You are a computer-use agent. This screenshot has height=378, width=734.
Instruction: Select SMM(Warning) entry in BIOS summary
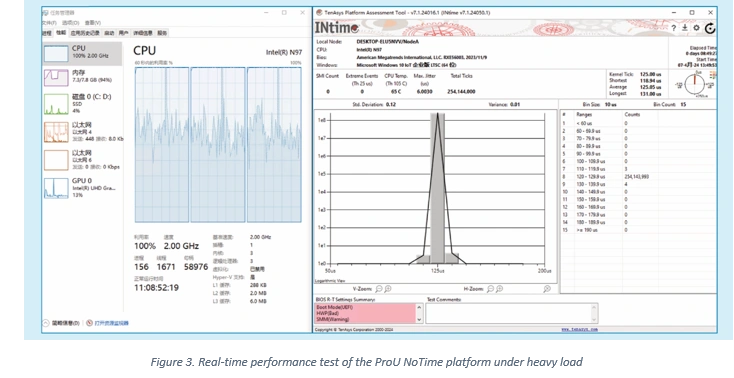pyautogui.click(x=332, y=319)
